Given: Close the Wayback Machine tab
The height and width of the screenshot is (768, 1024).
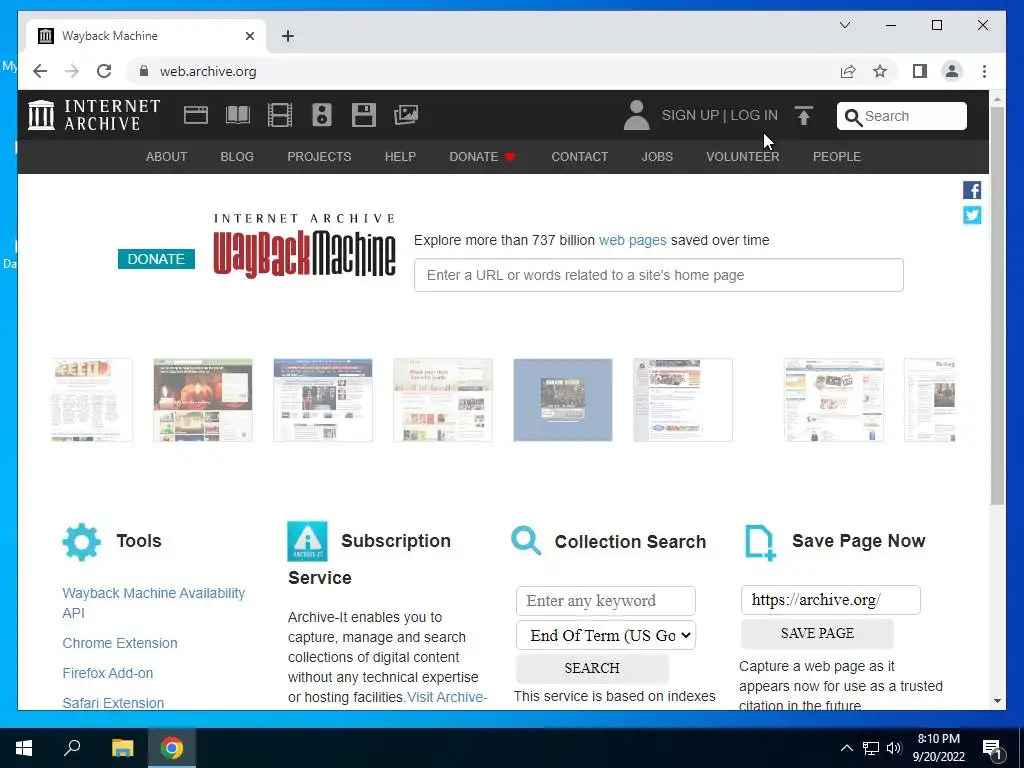Looking at the screenshot, I should pos(249,36).
